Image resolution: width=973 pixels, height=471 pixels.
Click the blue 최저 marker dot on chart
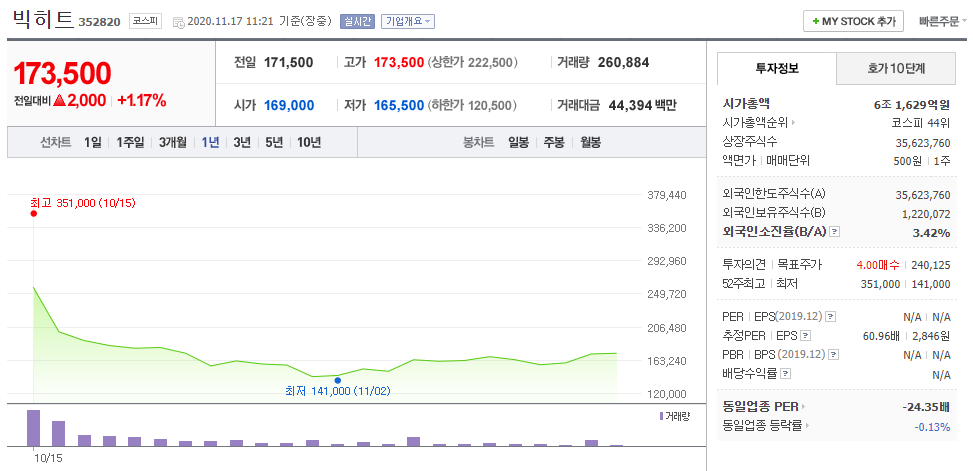338,380
